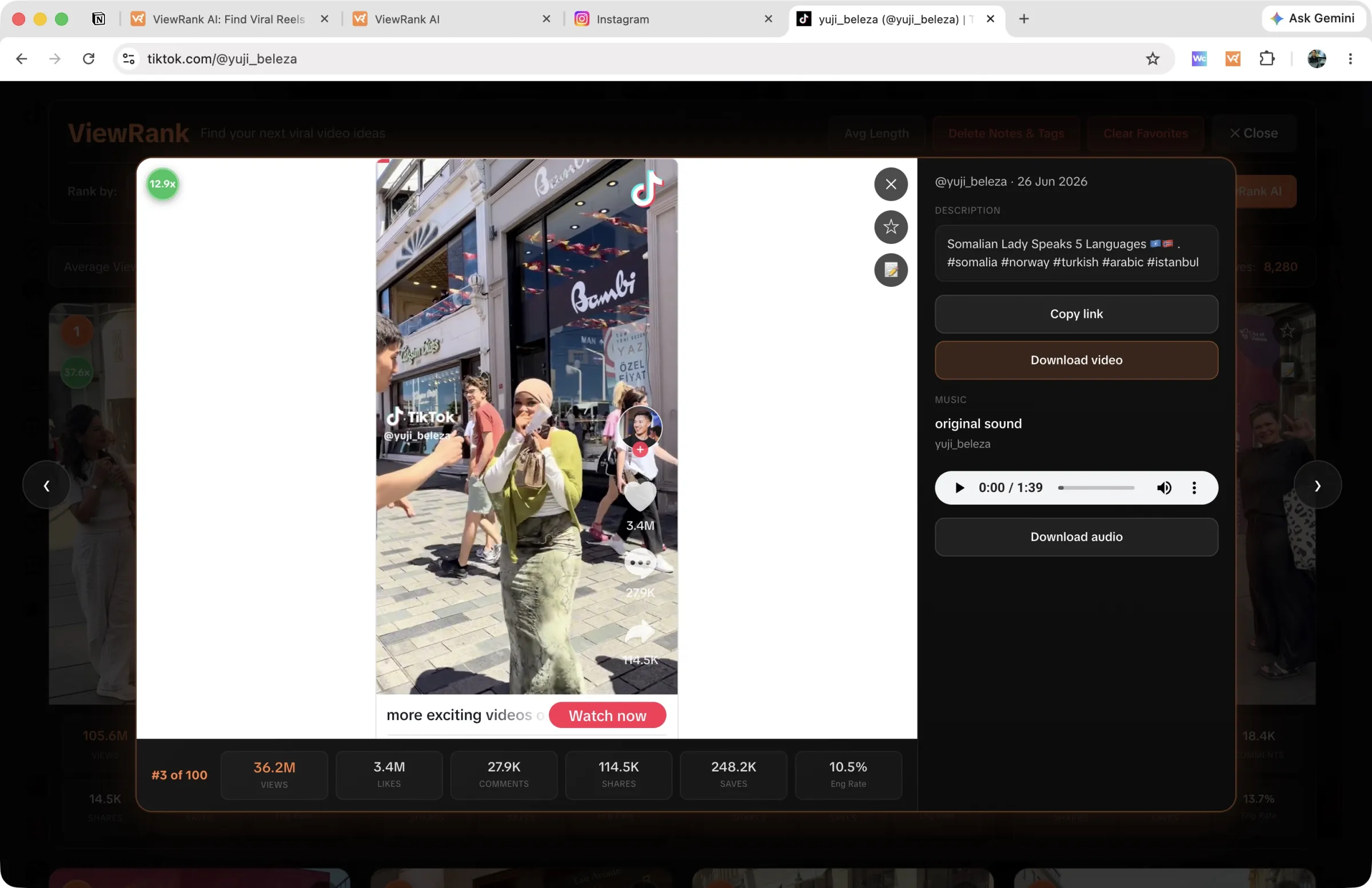Click the Notion pinned tab icon
Screen dimensions: 1372x888
[x=98, y=19]
